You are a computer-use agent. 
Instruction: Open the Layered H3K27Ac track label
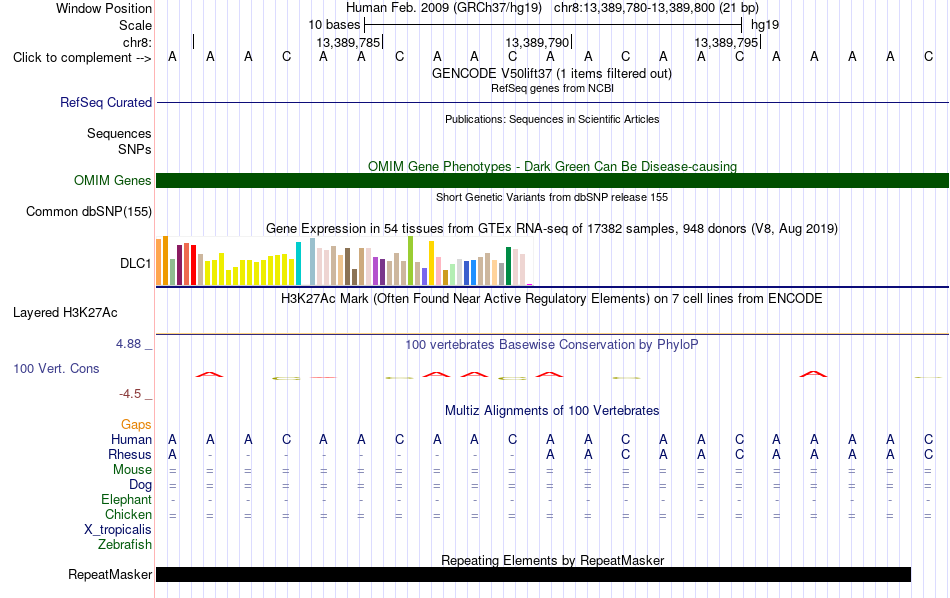65,313
